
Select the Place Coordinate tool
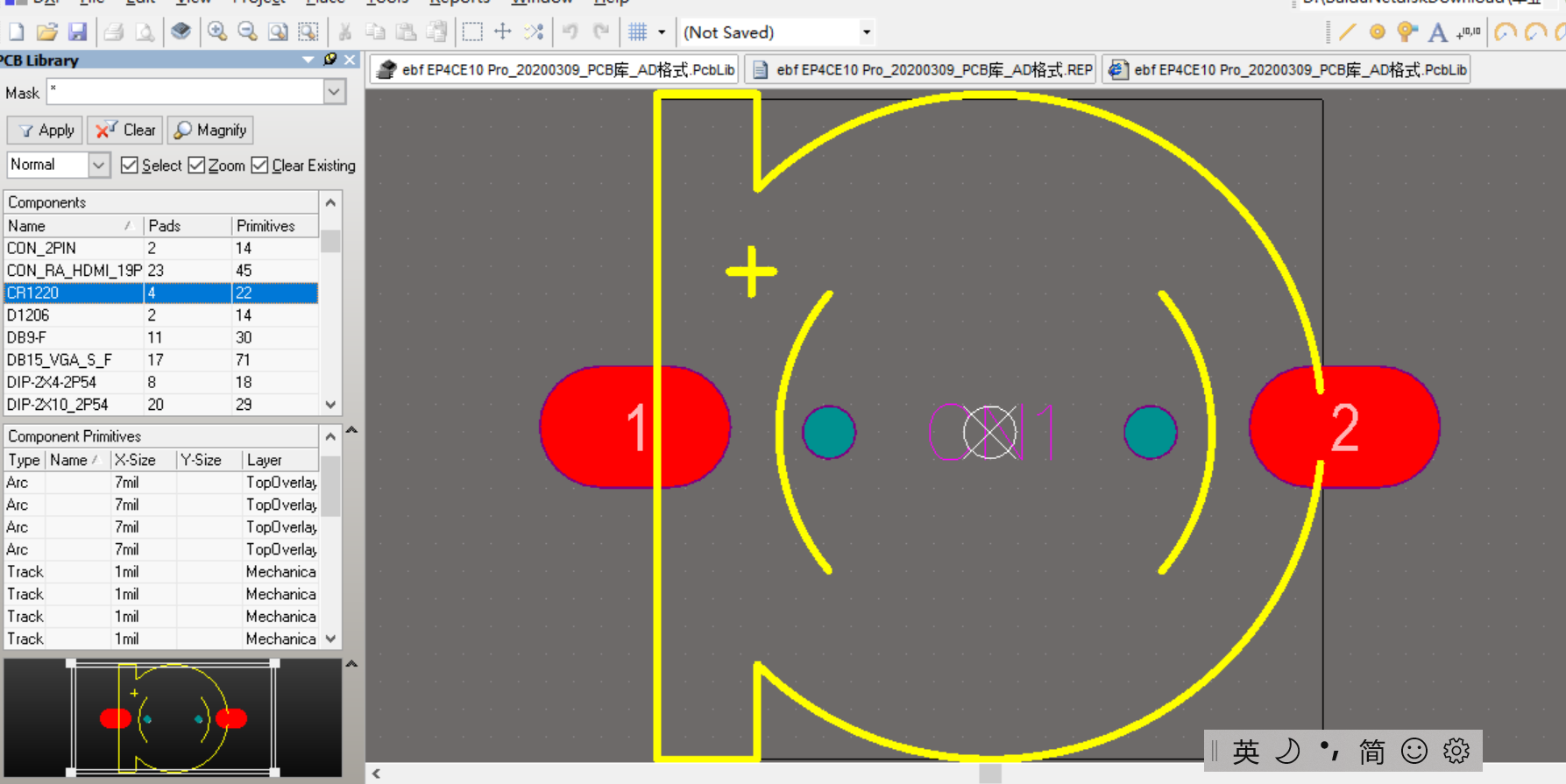click(x=1468, y=32)
